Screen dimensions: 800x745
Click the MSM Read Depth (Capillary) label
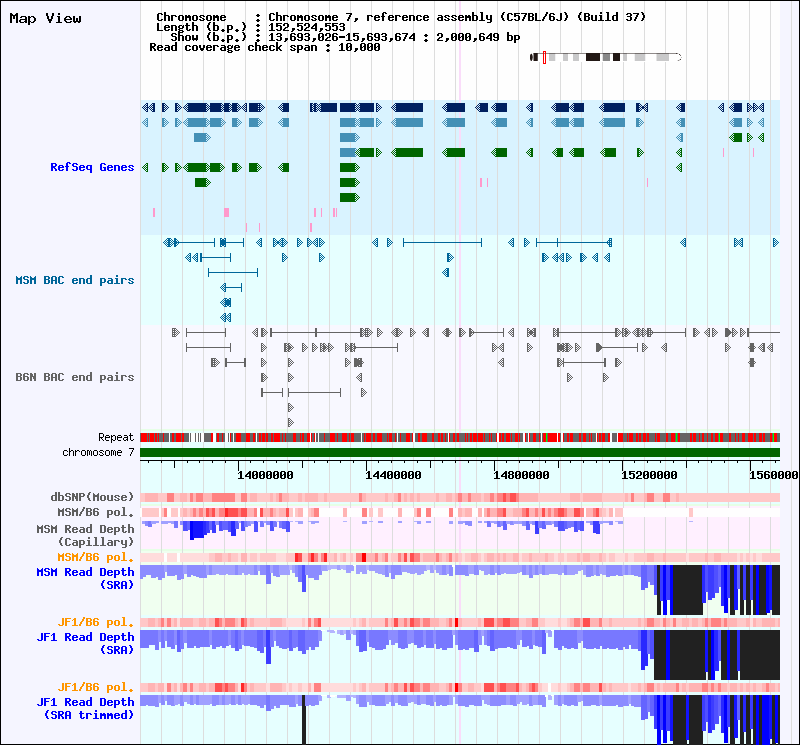[85, 535]
